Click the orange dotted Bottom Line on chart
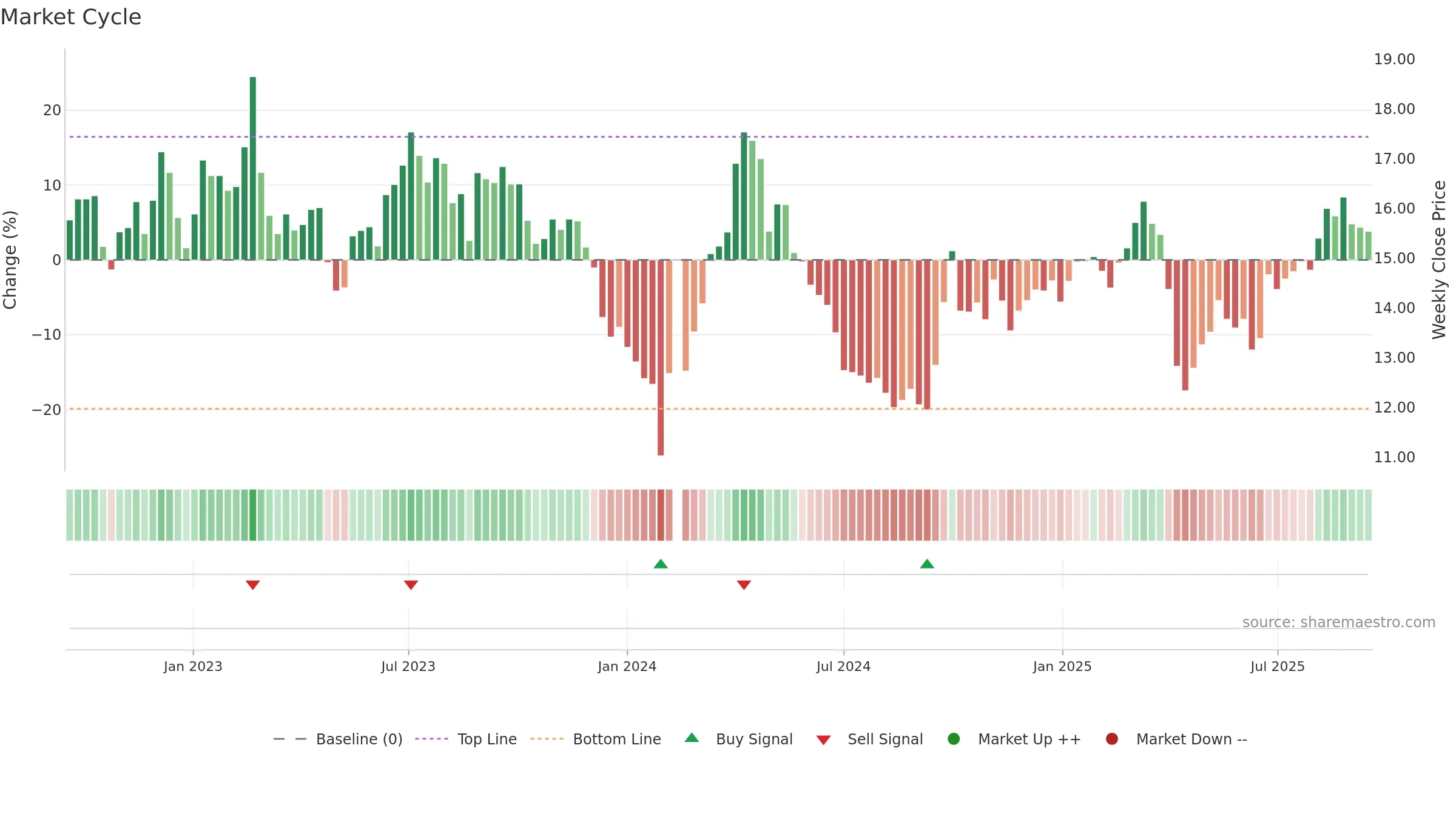 coord(719,409)
